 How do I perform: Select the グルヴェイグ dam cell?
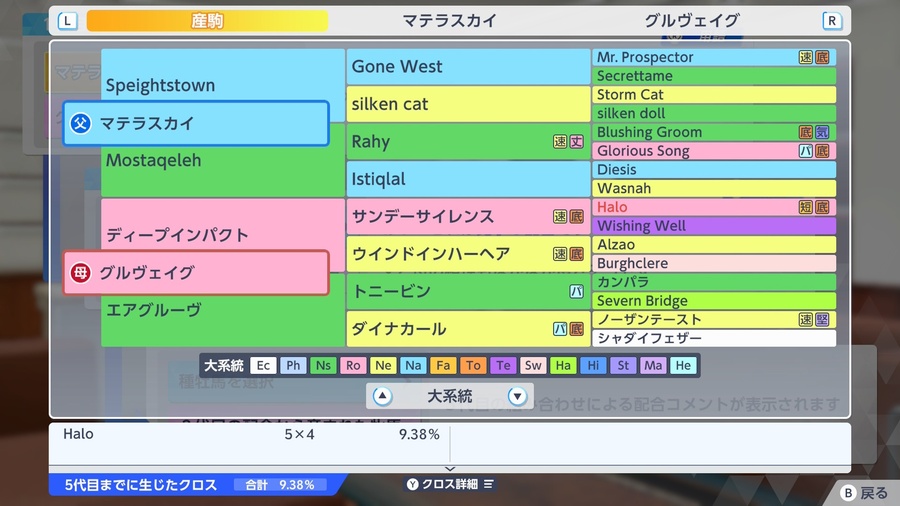[196, 273]
